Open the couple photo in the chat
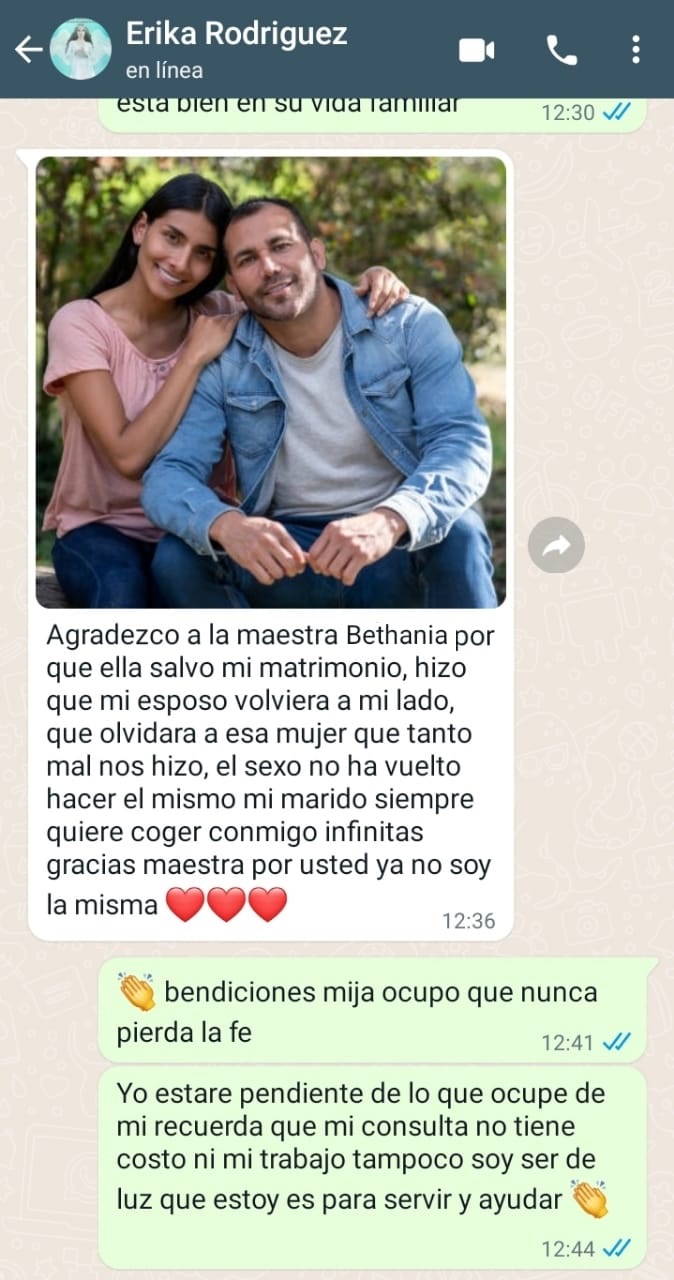This screenshot has width=674, height=1280. tap(271, 382)
